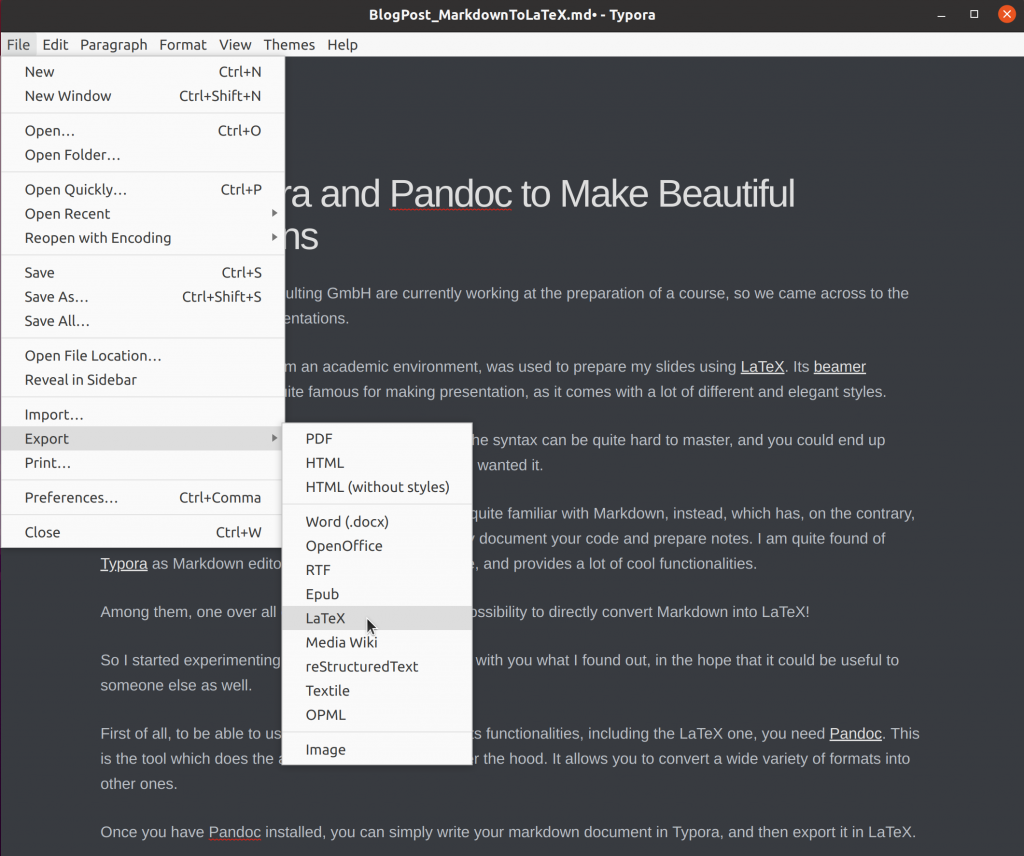Image resolution: width=1024 pixels, height=856 pixels.
Task: Click Close in the File menu
Action: point(143,532)
